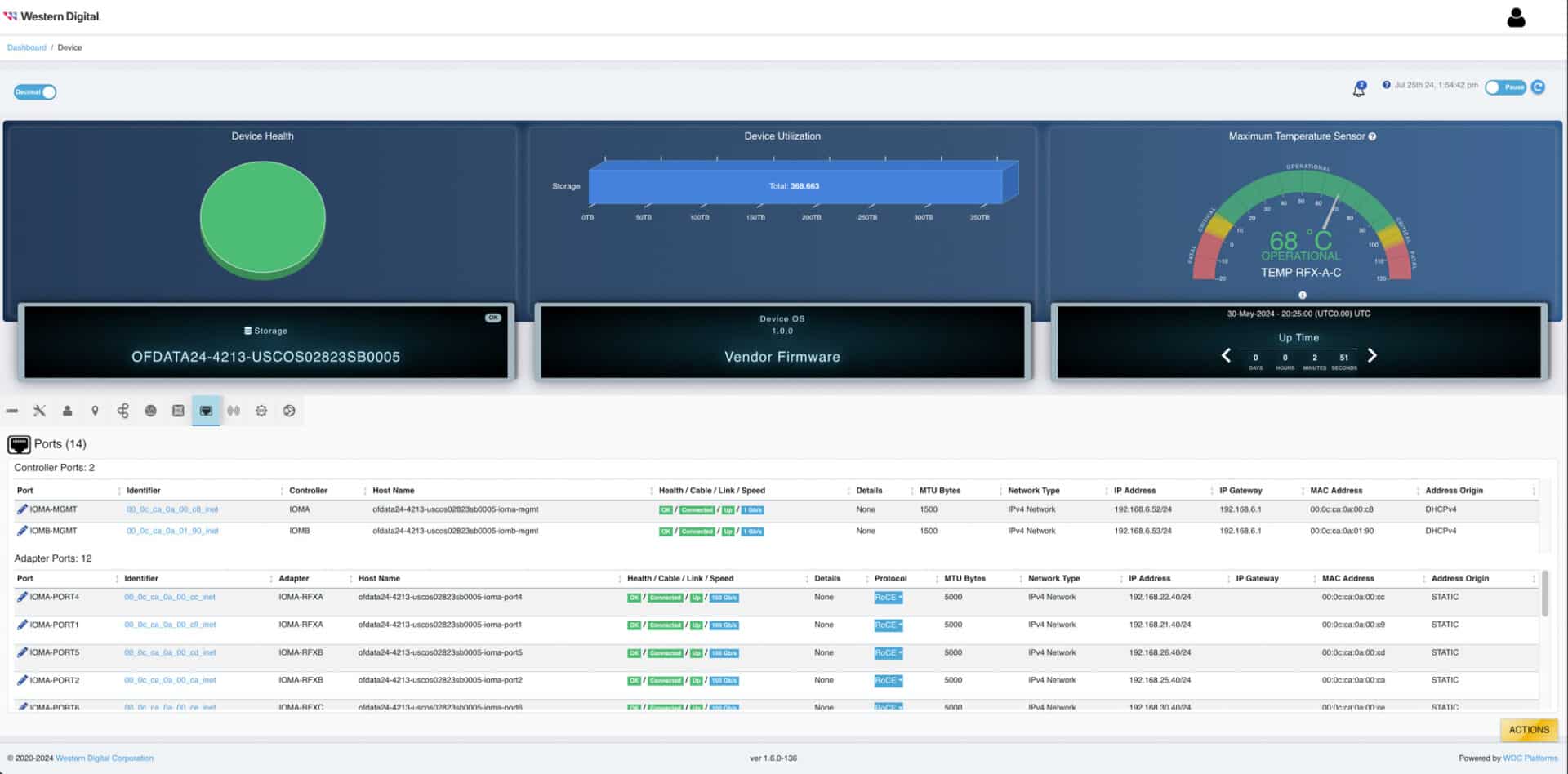The image size is (1568, 774).
Task: Click the Adapter Ports table scrollbar
Action: click(x=1545, y=594)
